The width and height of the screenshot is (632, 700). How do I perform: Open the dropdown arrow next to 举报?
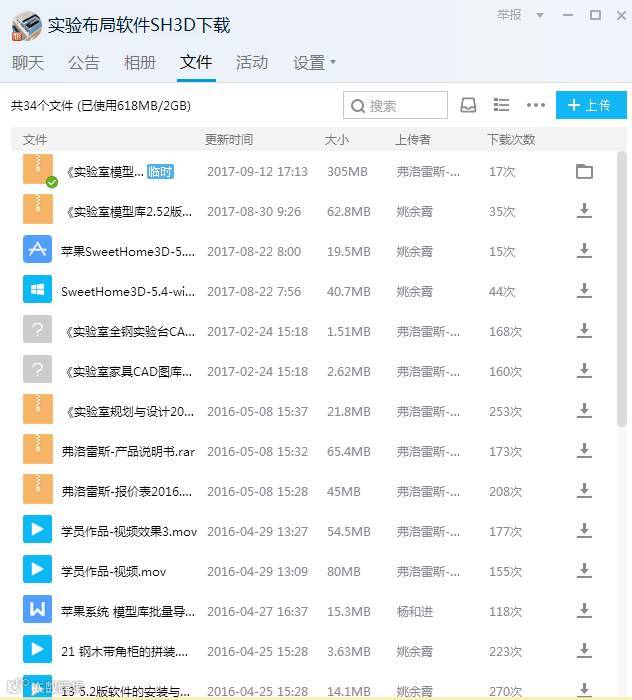click(540, 16)
